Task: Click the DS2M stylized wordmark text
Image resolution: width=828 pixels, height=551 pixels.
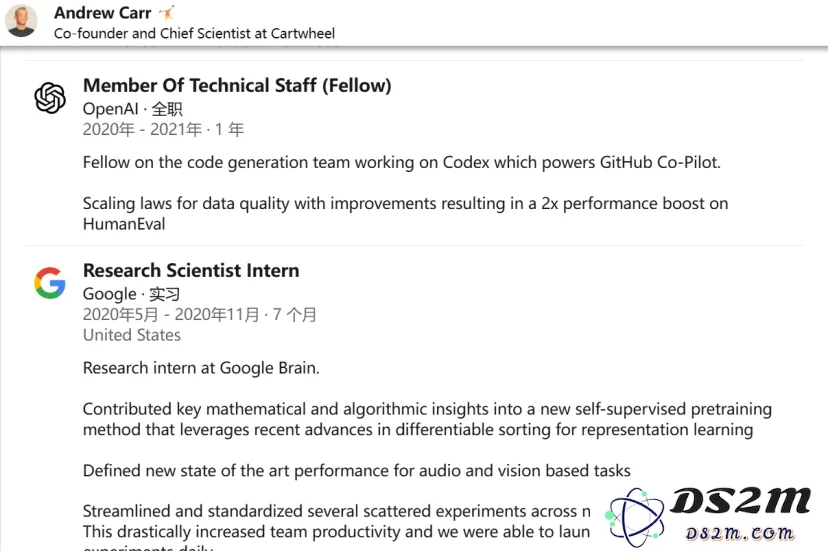Action: (740, 501)
